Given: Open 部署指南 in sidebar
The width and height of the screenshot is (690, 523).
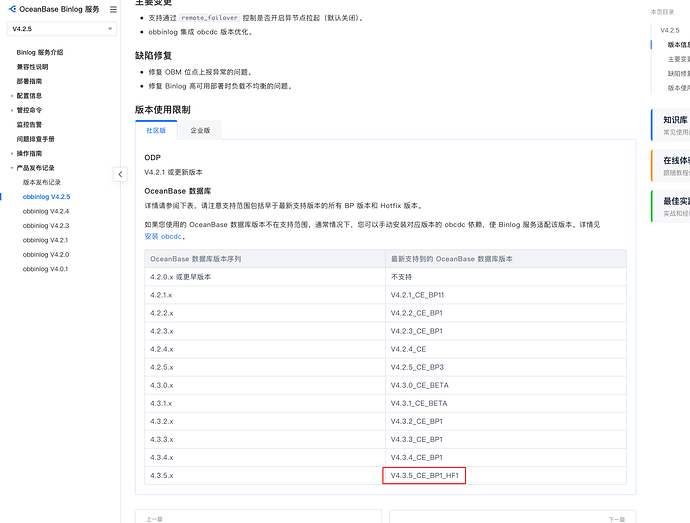Looking at the screenshot, I should [x=29, y=81].
